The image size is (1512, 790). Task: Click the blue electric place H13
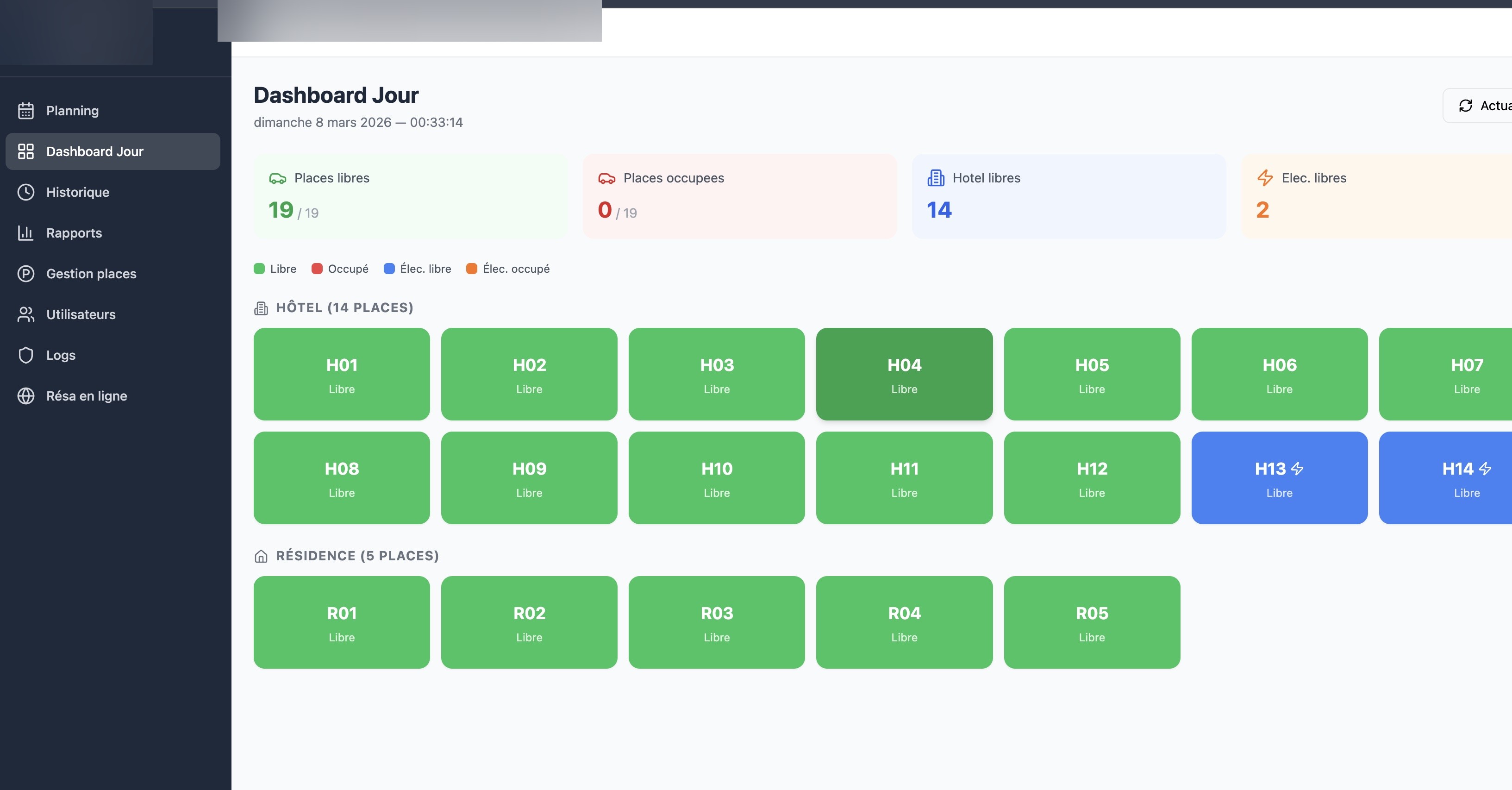click(1279, 478)
